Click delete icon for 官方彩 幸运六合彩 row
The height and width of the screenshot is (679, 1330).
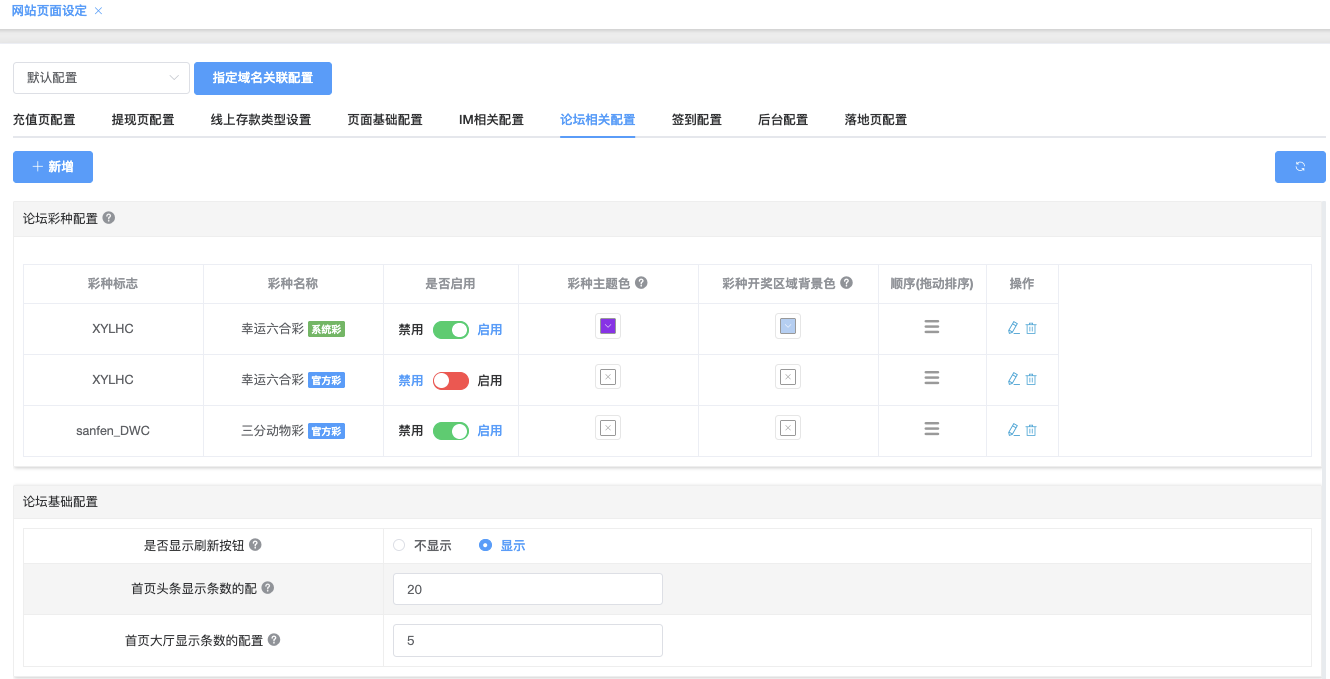[x=1031, y=379]
